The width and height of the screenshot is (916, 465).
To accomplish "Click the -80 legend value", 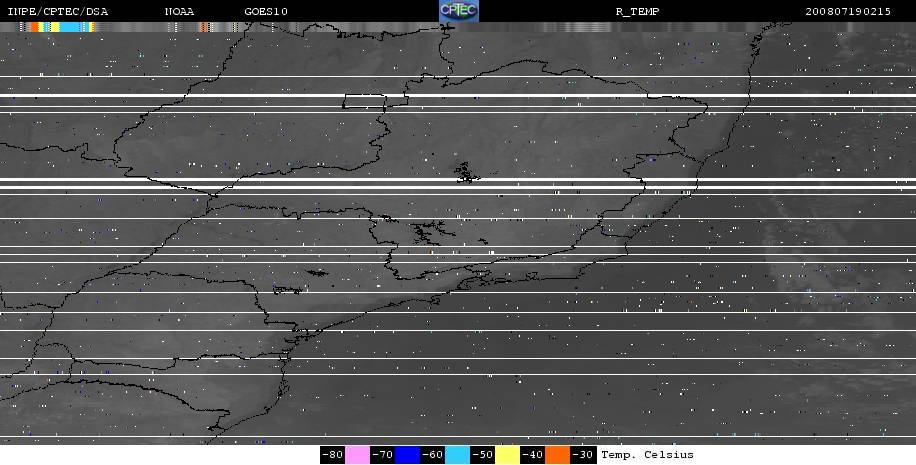I will [332, 454].
